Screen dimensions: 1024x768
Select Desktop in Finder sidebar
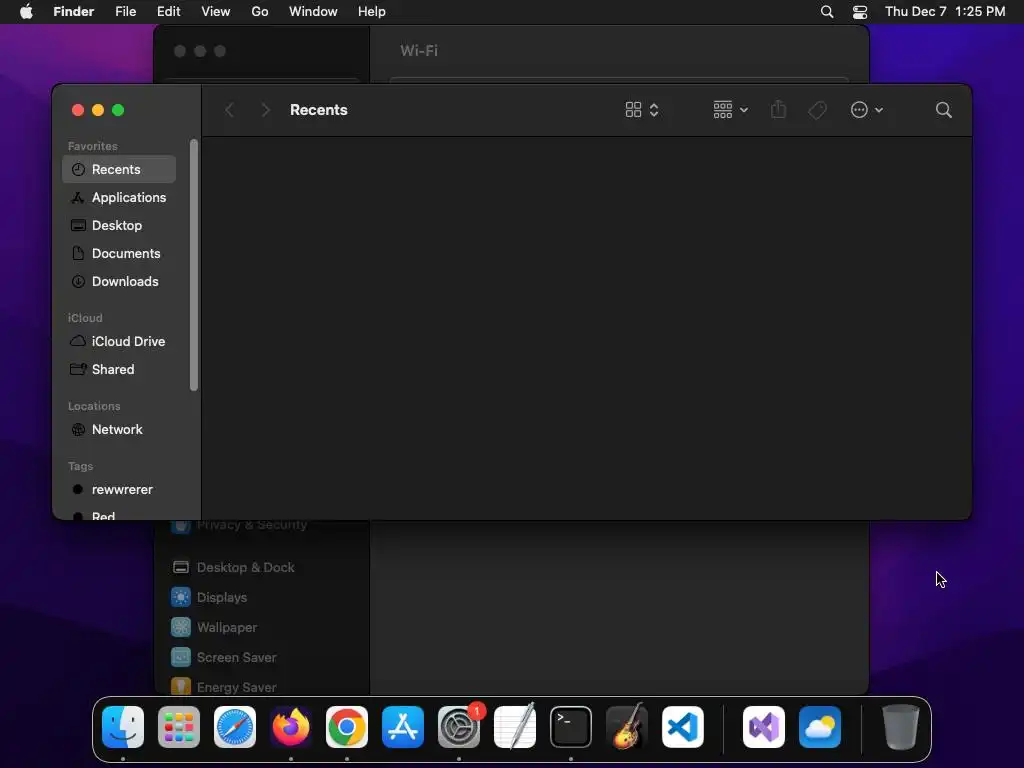tap(119, 225)
